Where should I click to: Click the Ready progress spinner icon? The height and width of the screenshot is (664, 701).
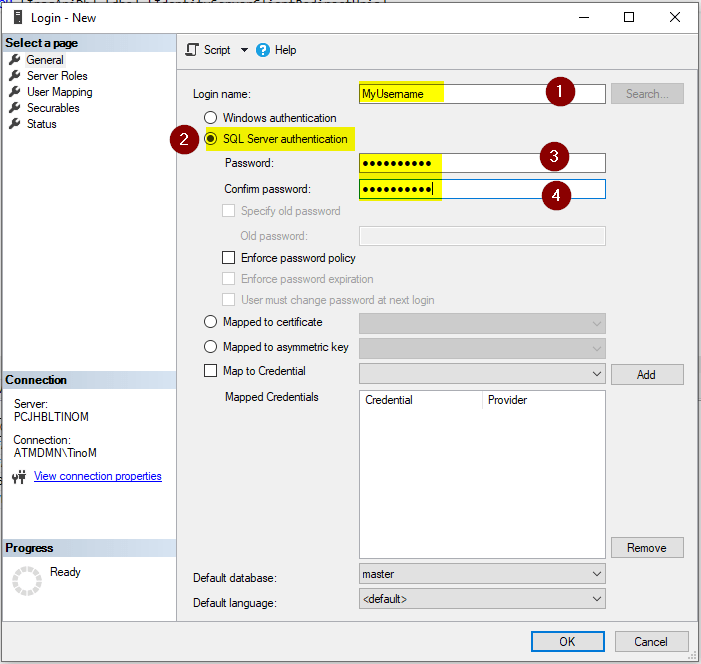click(x=27, y=581)
